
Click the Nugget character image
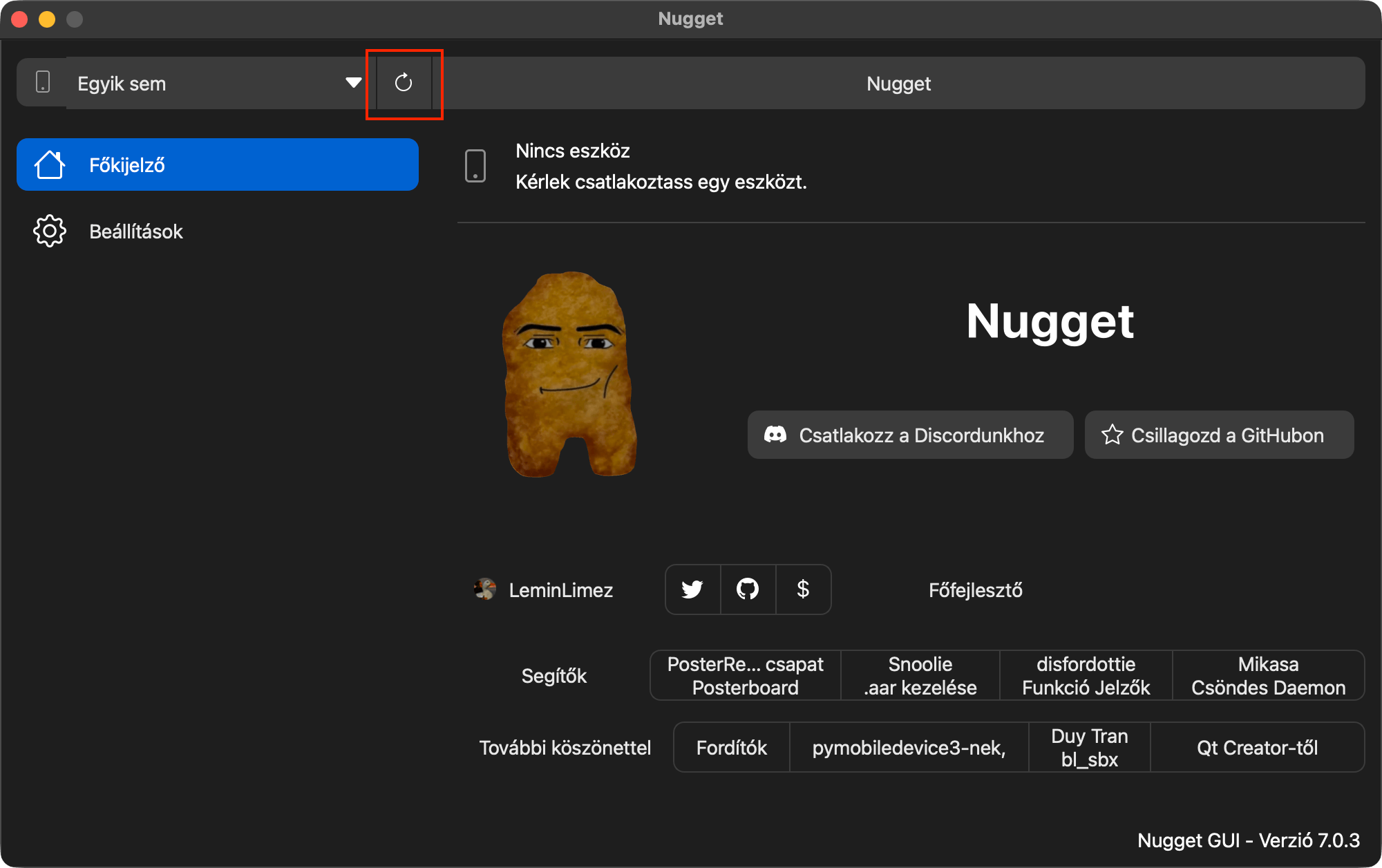tap(569, 374)
